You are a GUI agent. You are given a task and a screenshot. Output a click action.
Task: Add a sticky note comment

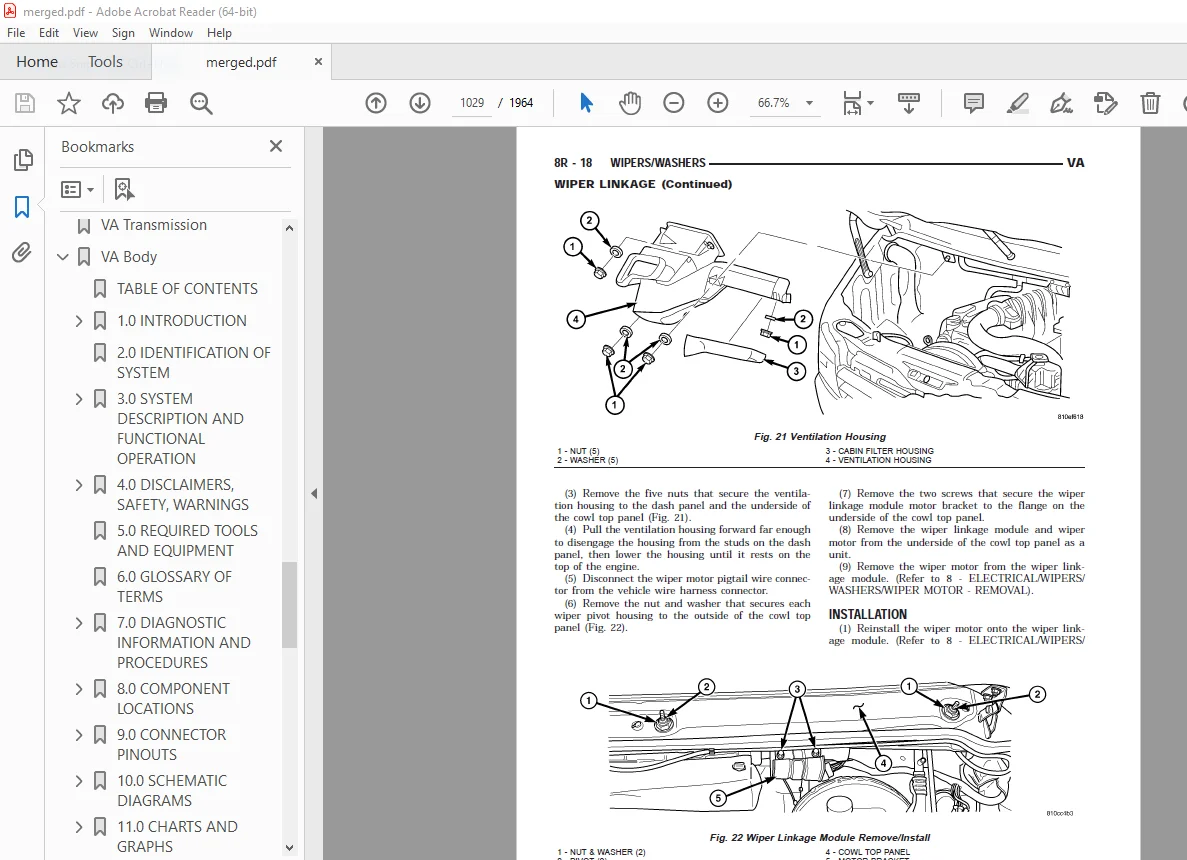tap(974, 103)
